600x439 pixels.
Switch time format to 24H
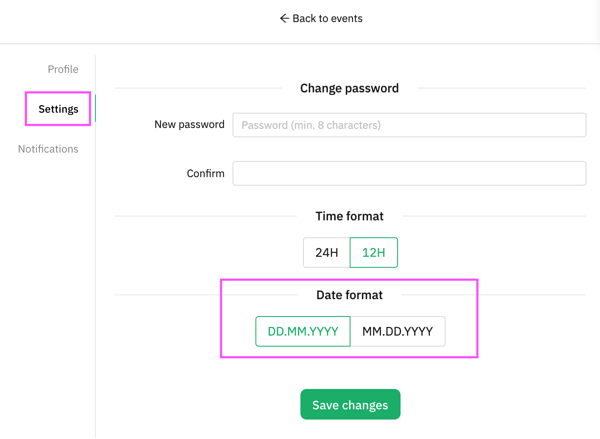pyautogui.click(x=326, y=253)
